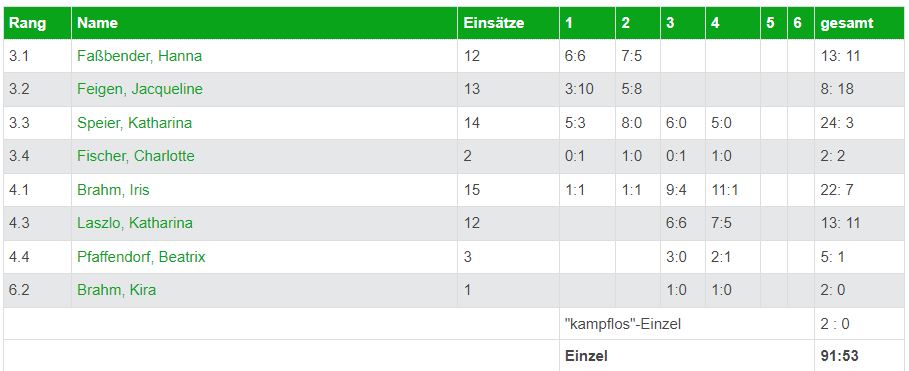Open player link Feigen, Jacqueline
The width and height of the screenshot is (909, 371).
coord(140,89)
